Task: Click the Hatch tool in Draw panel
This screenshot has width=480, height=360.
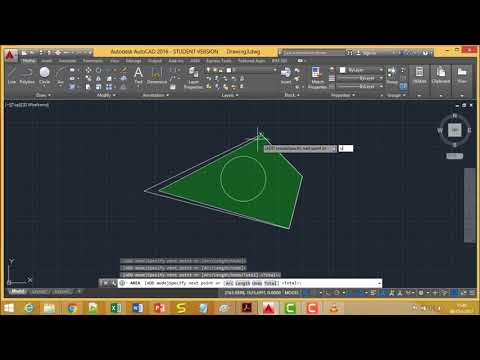Action: 72,87
